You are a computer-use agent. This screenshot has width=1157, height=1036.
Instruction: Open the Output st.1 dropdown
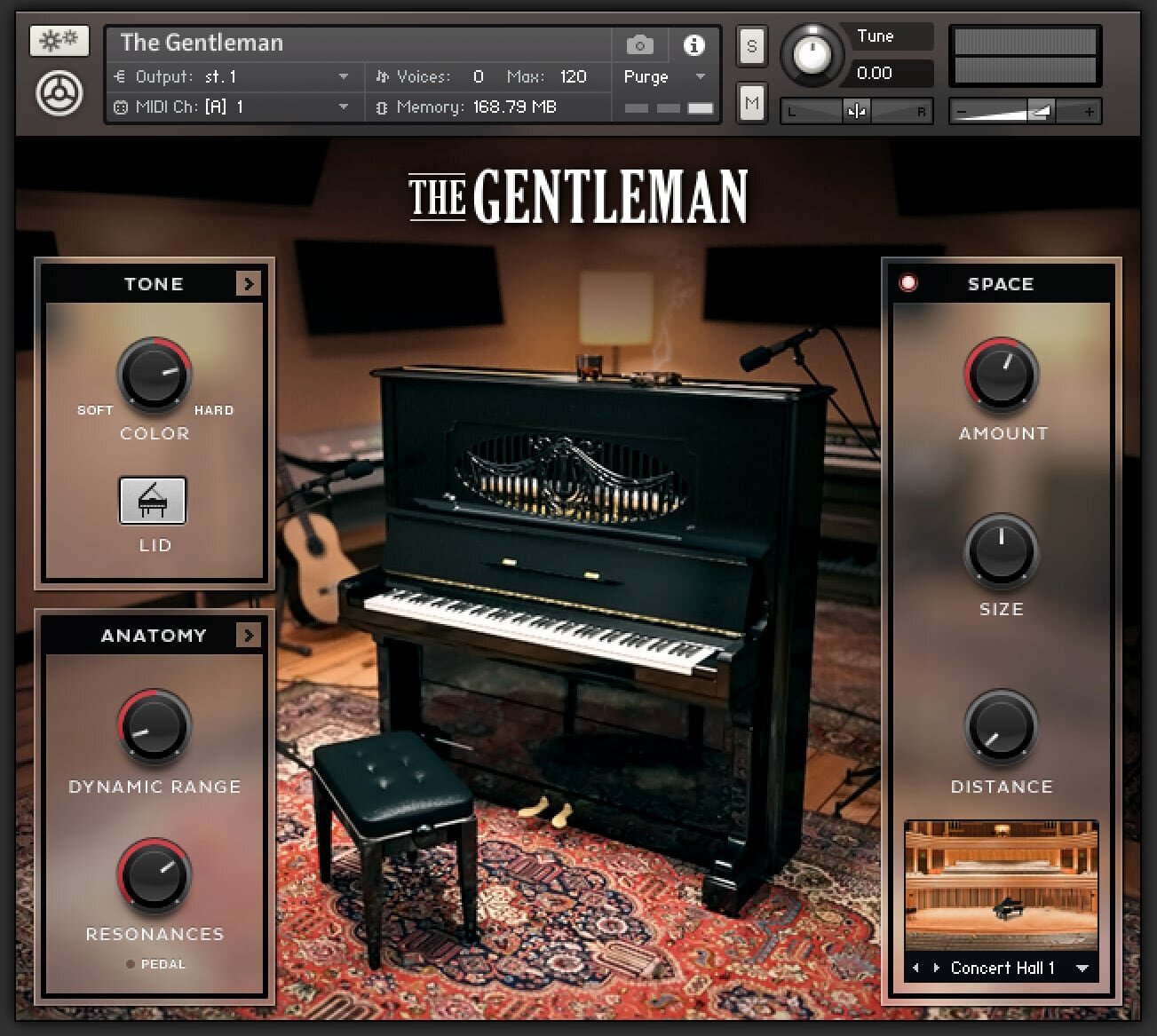(x=345, y=76)
